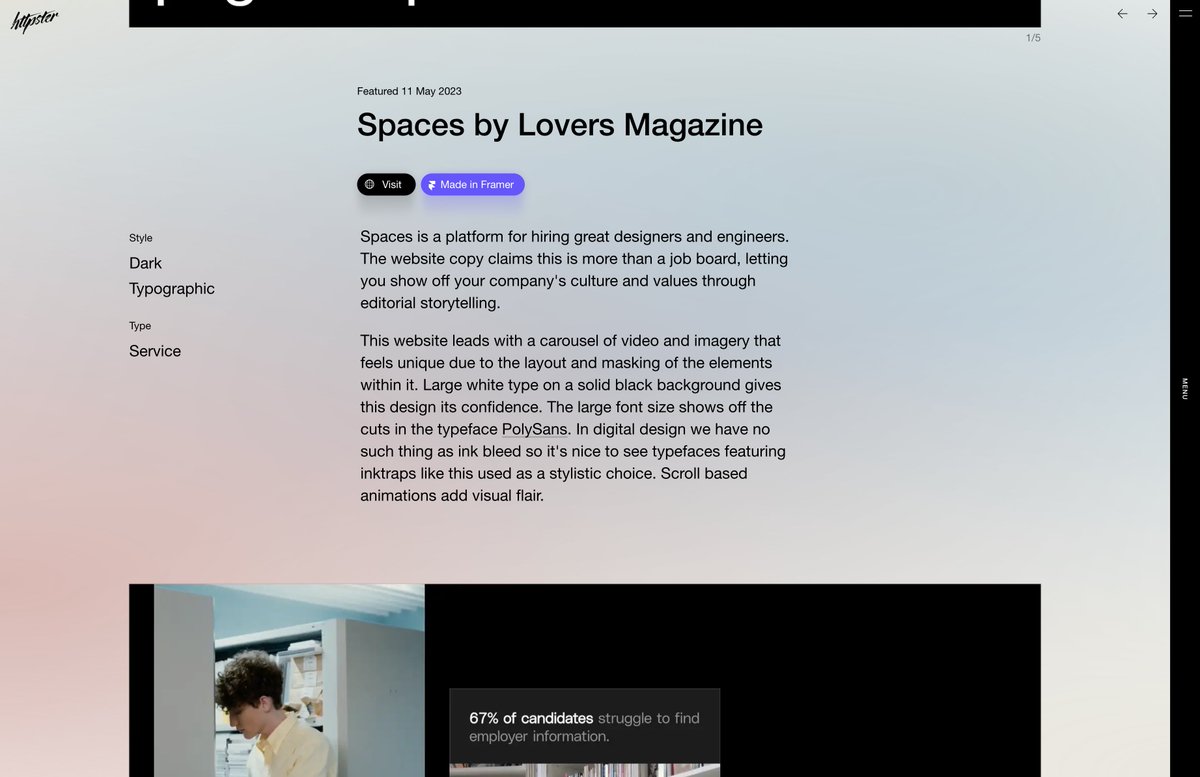Click the 1/5 slide counter

[x=1033, y=38]
